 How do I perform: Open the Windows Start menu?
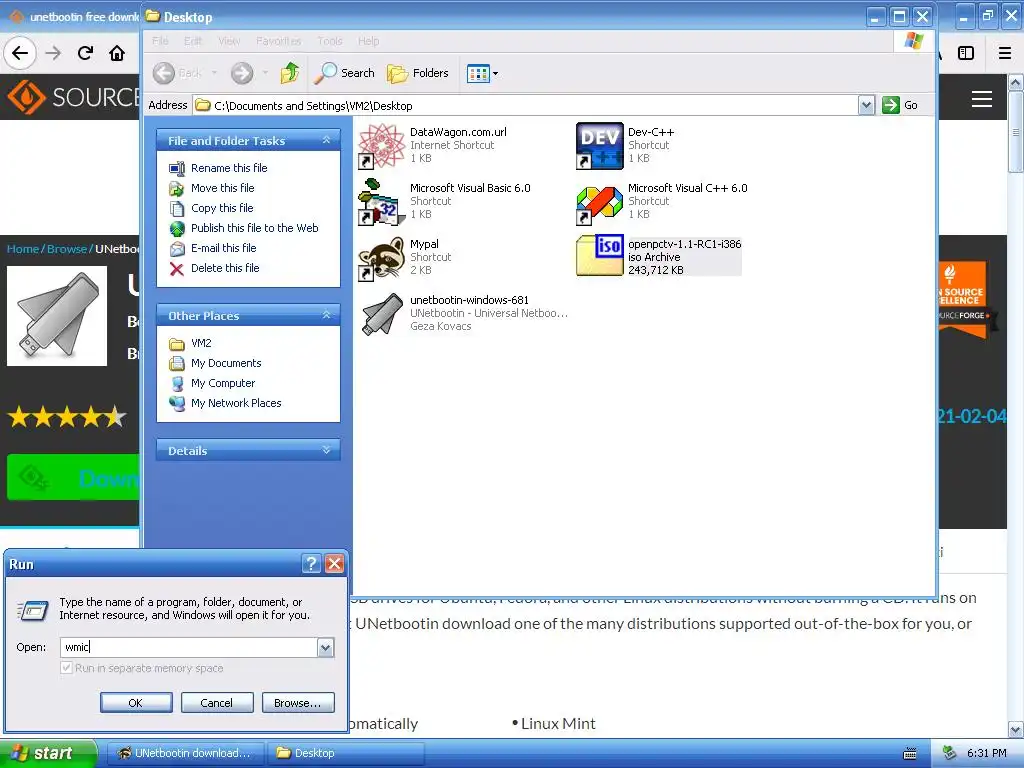47,753
